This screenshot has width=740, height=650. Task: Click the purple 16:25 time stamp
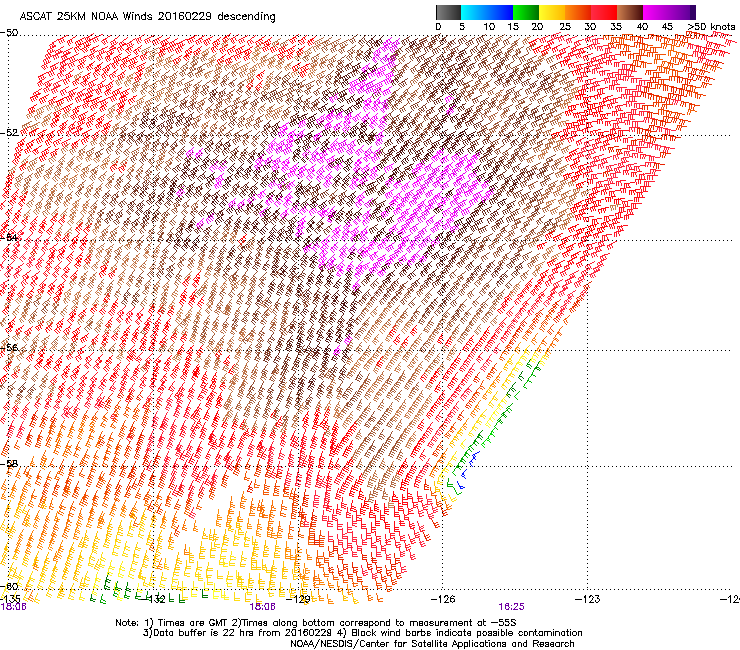coord(511,607)
